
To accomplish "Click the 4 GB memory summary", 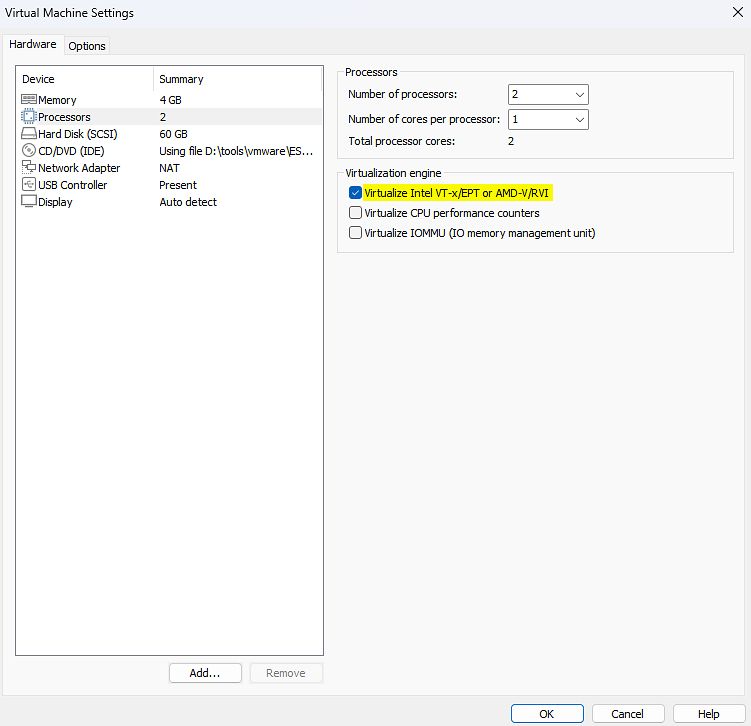I will [171, 100].
